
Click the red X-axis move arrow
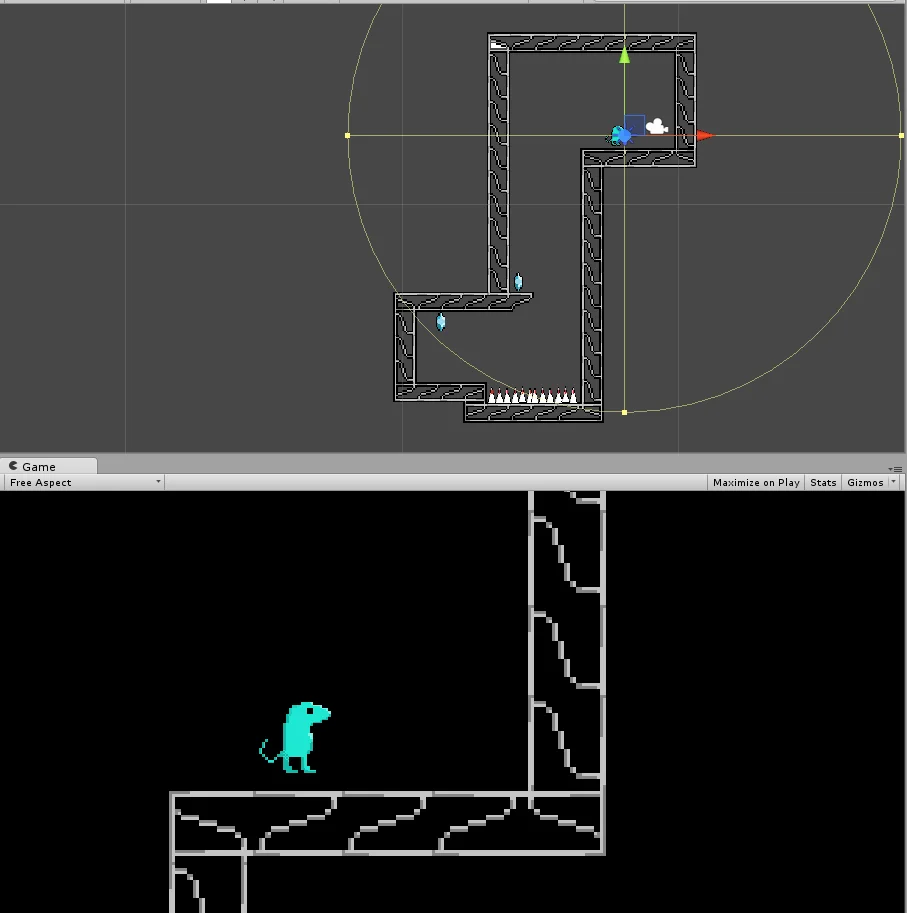pyautogui.click(x=705, y=135)
